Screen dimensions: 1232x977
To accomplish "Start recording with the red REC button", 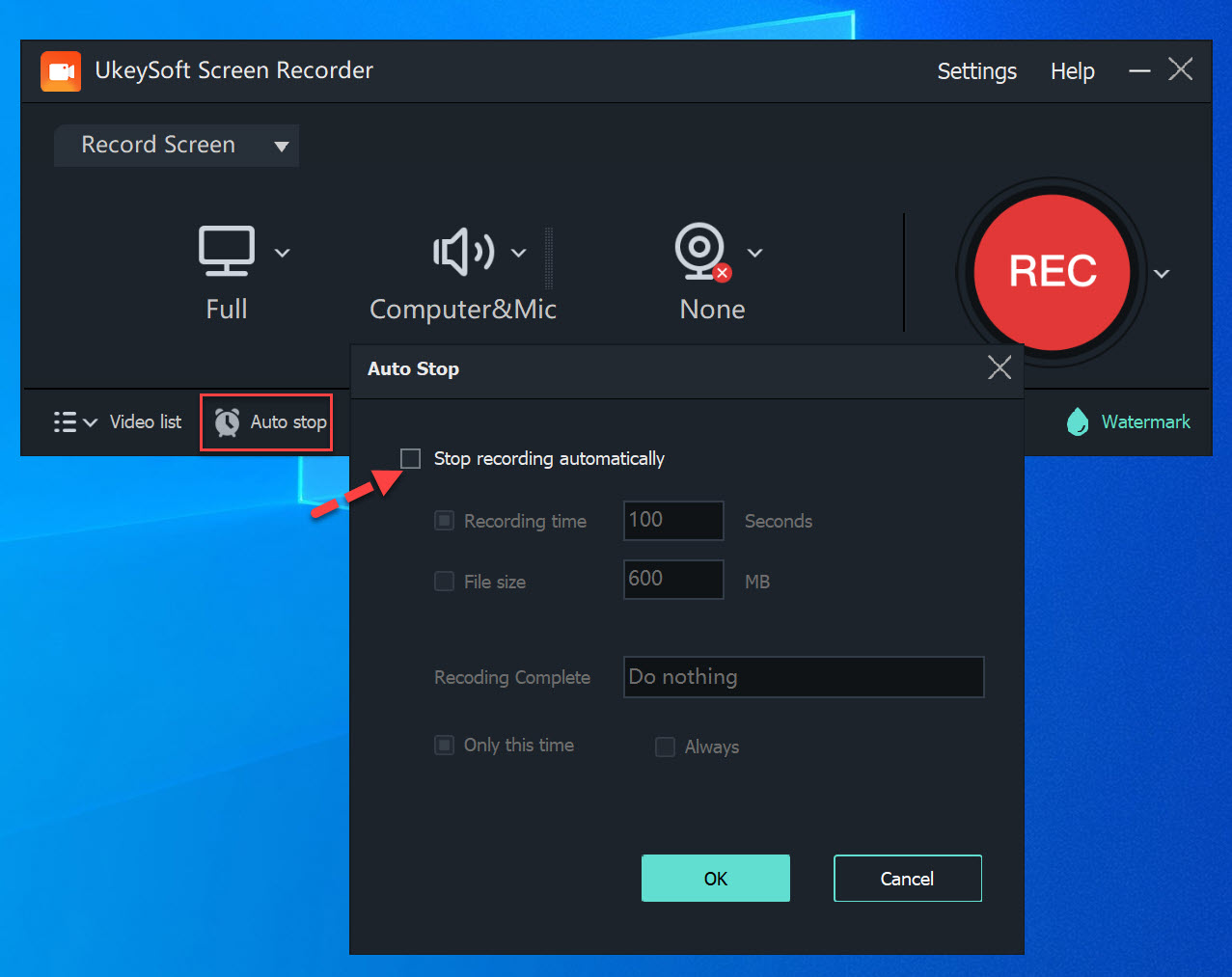I will pyautogui.click(x=1052, y=272).
